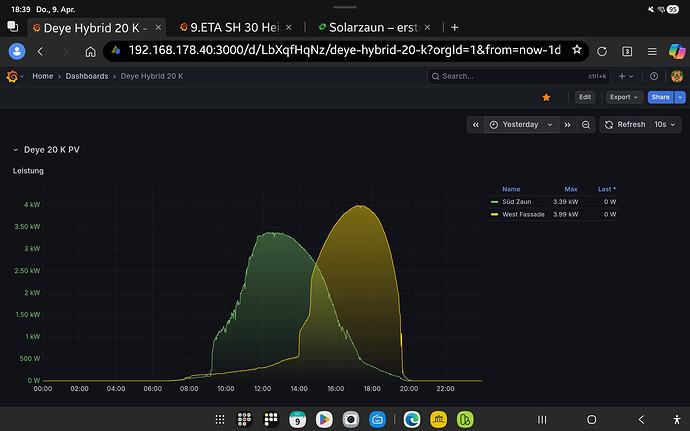
Task: Toggle West Fassade series in legend
Action: (523, 214)
